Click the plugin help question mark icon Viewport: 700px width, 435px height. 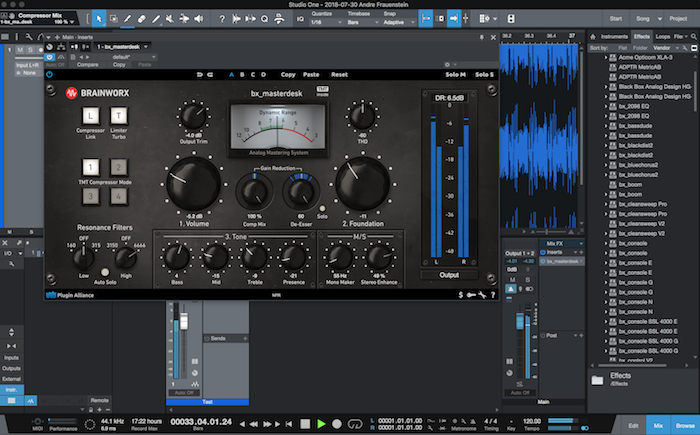[493, 295]
